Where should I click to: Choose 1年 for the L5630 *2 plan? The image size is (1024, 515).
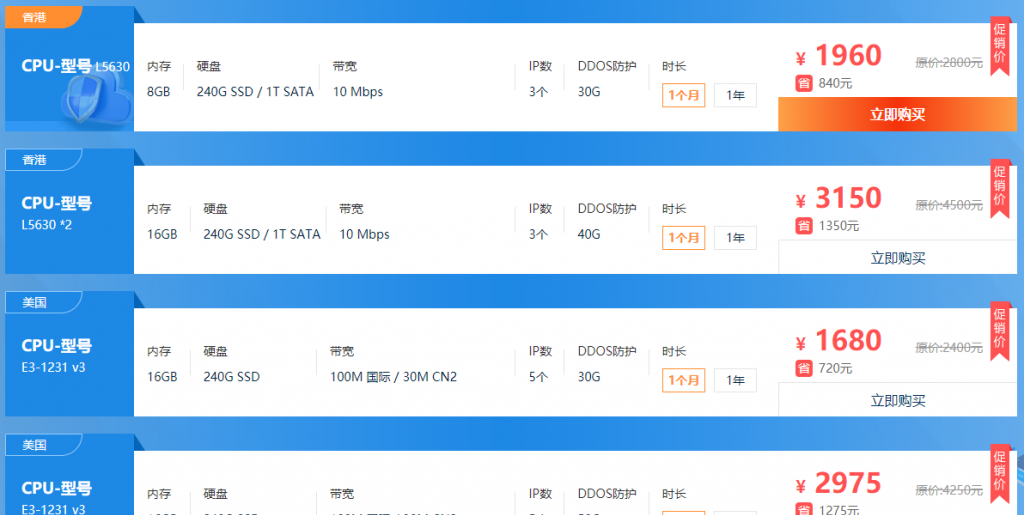pyautogui.click(x=735, y=238)
